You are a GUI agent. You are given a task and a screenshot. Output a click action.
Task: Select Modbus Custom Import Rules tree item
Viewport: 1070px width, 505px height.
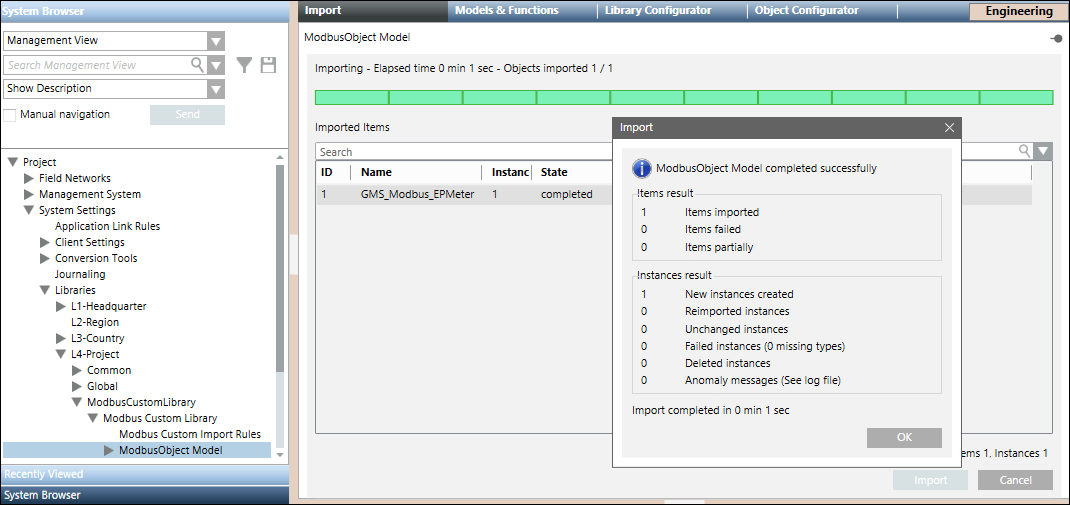click(x=189, y=434)
